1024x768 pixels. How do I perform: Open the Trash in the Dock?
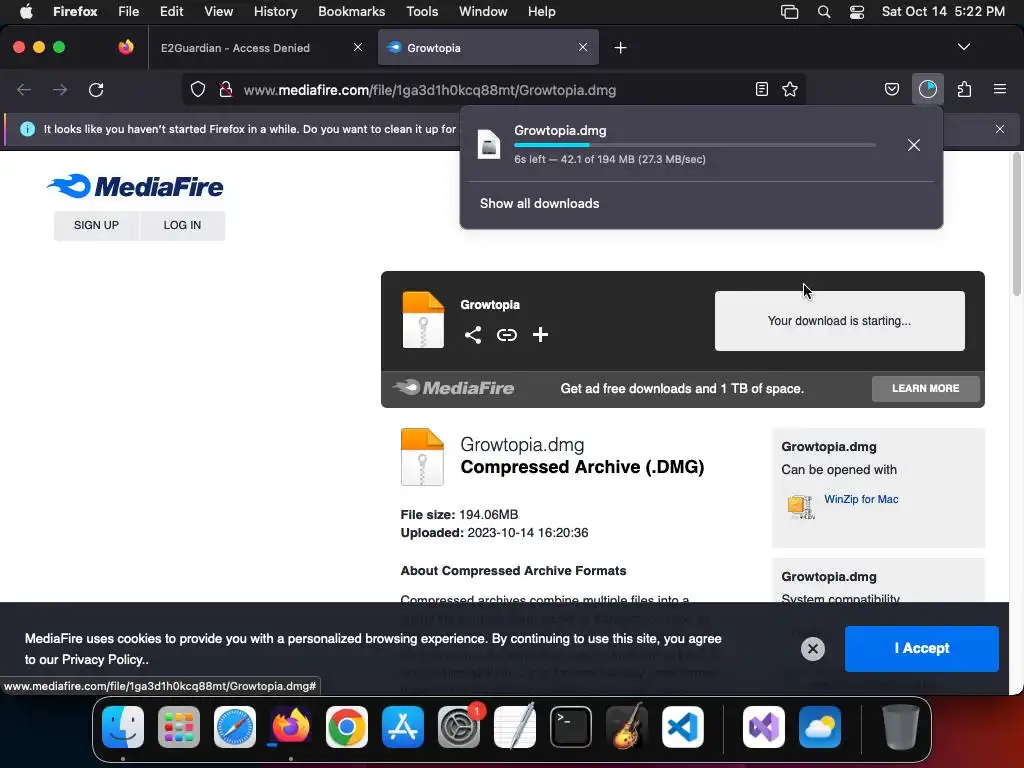(901, 727)
